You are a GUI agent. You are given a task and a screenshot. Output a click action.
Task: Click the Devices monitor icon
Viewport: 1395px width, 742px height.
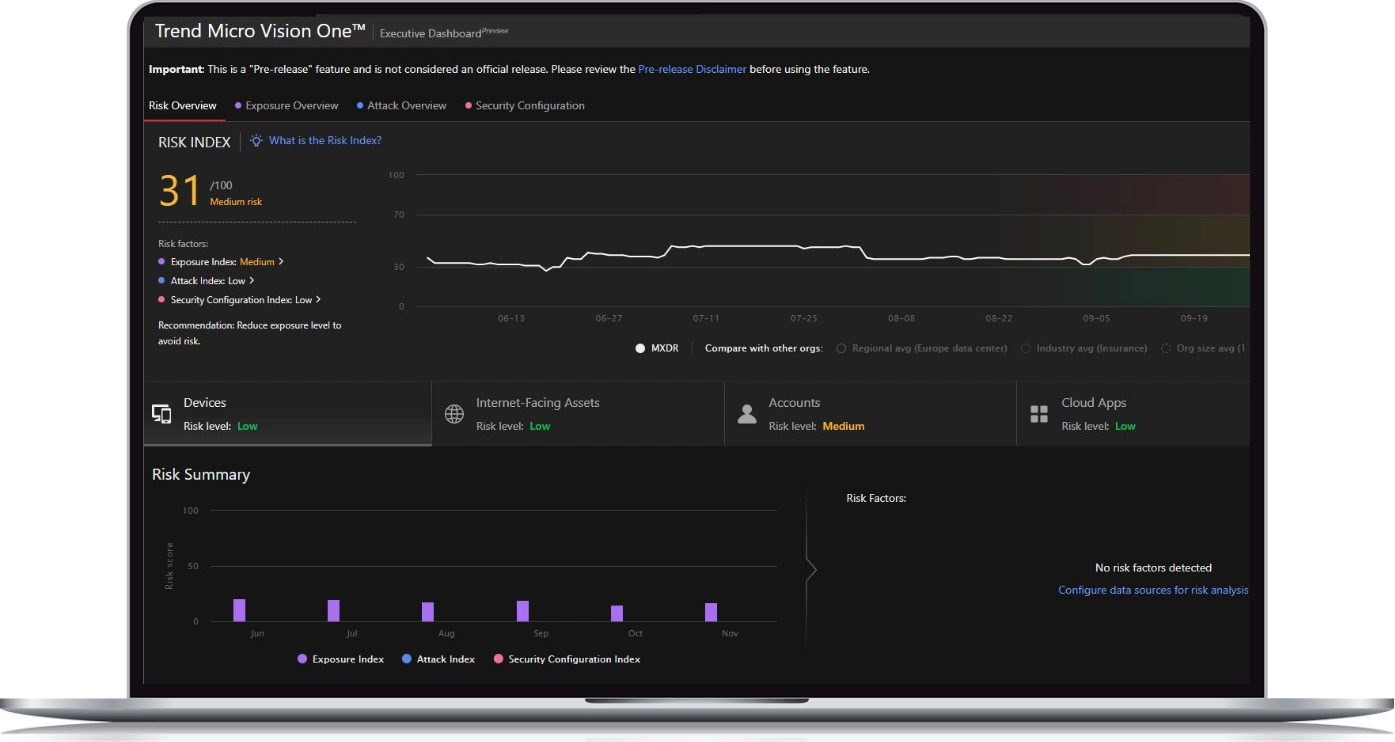[x=161, y=414]
